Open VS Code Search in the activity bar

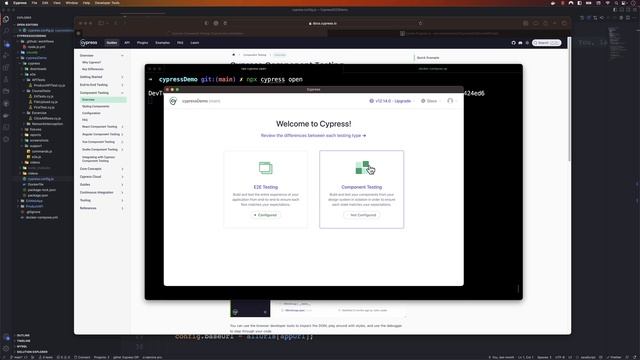6,31
